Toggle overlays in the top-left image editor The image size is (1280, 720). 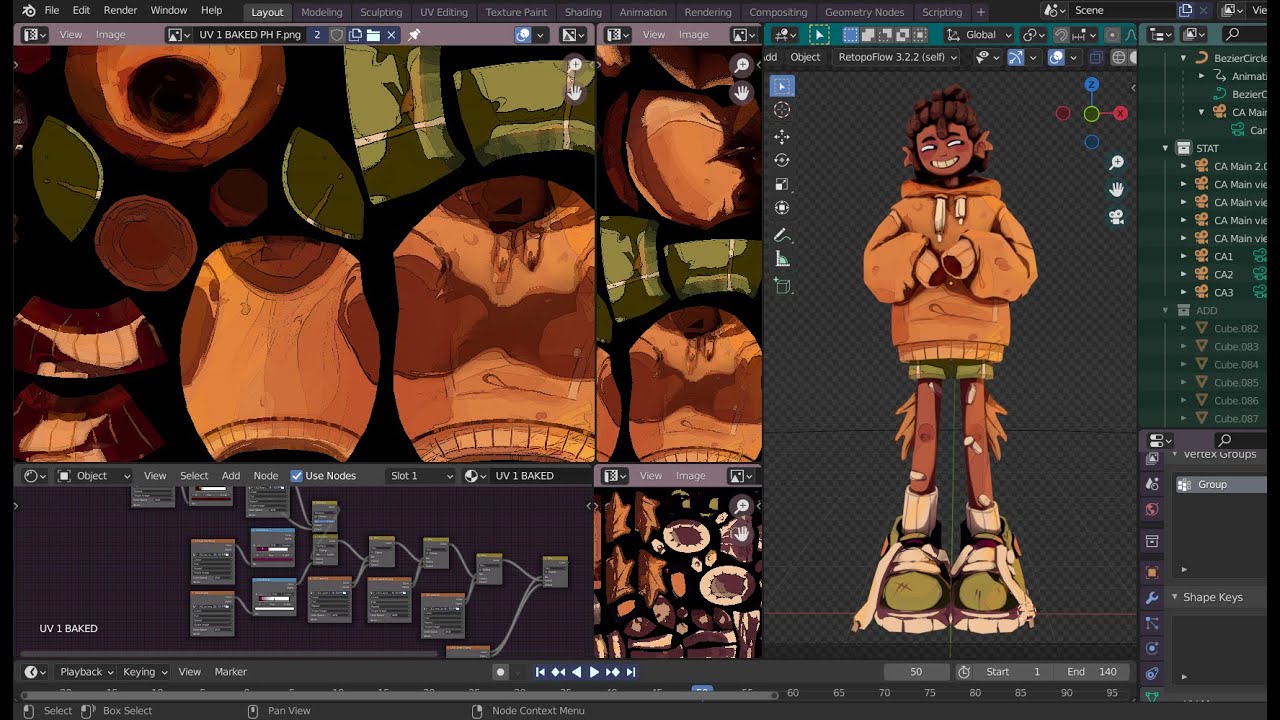pyautogui.click(x=522, y=34)
